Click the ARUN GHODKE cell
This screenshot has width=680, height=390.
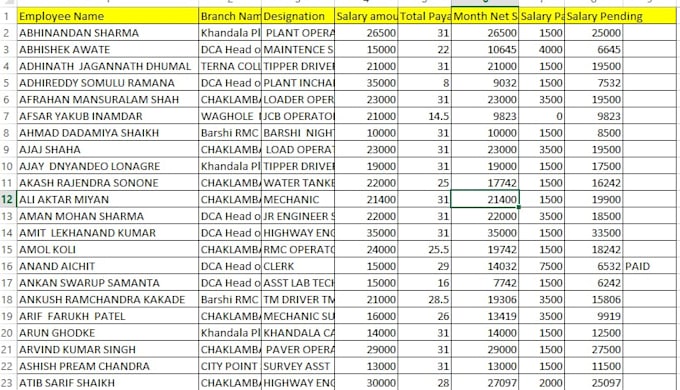[108, 333]
